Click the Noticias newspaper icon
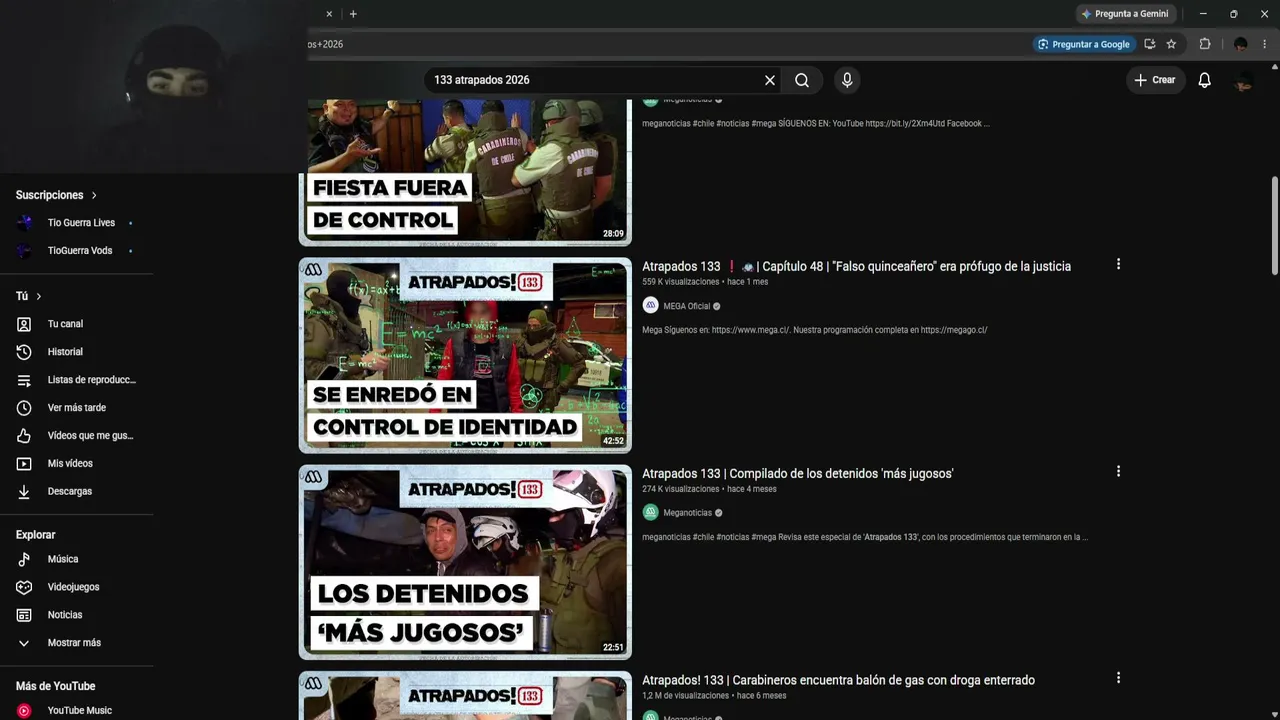1280x720 pixels. click(x=24, y=615)
